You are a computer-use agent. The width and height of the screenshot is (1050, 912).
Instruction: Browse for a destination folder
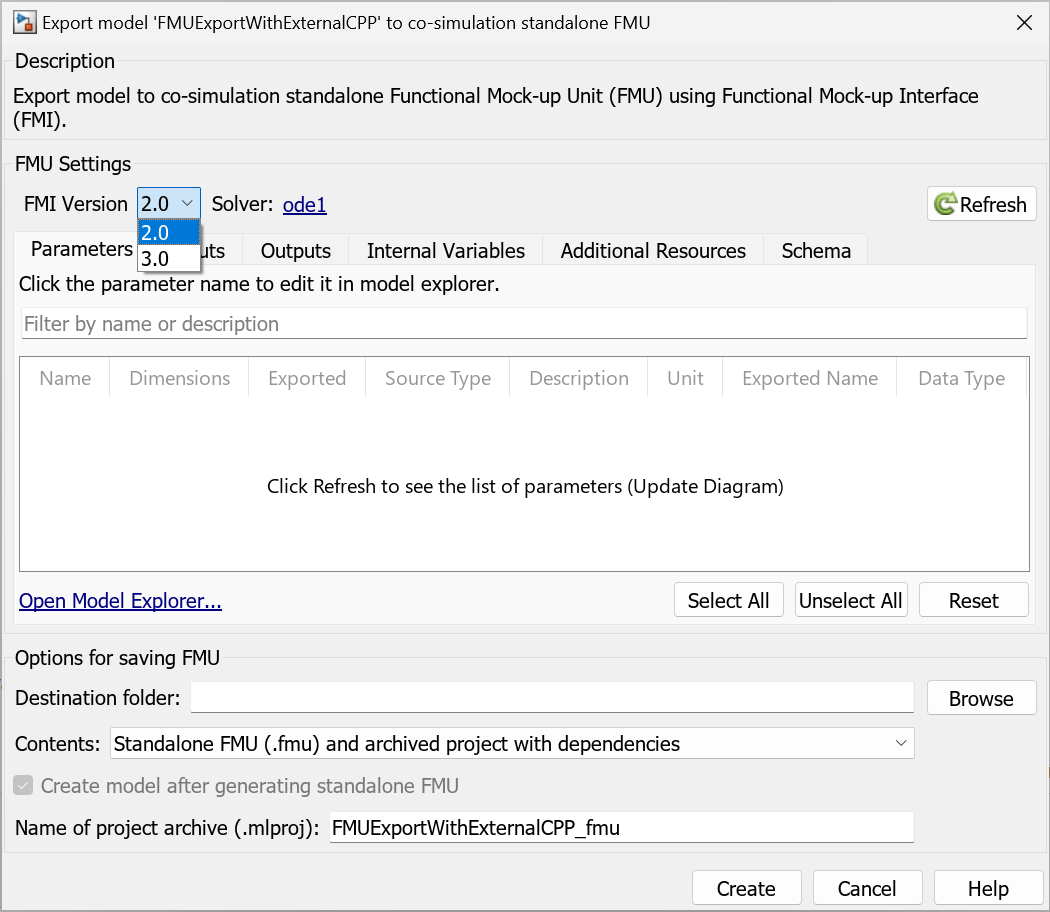coord(980,698)
